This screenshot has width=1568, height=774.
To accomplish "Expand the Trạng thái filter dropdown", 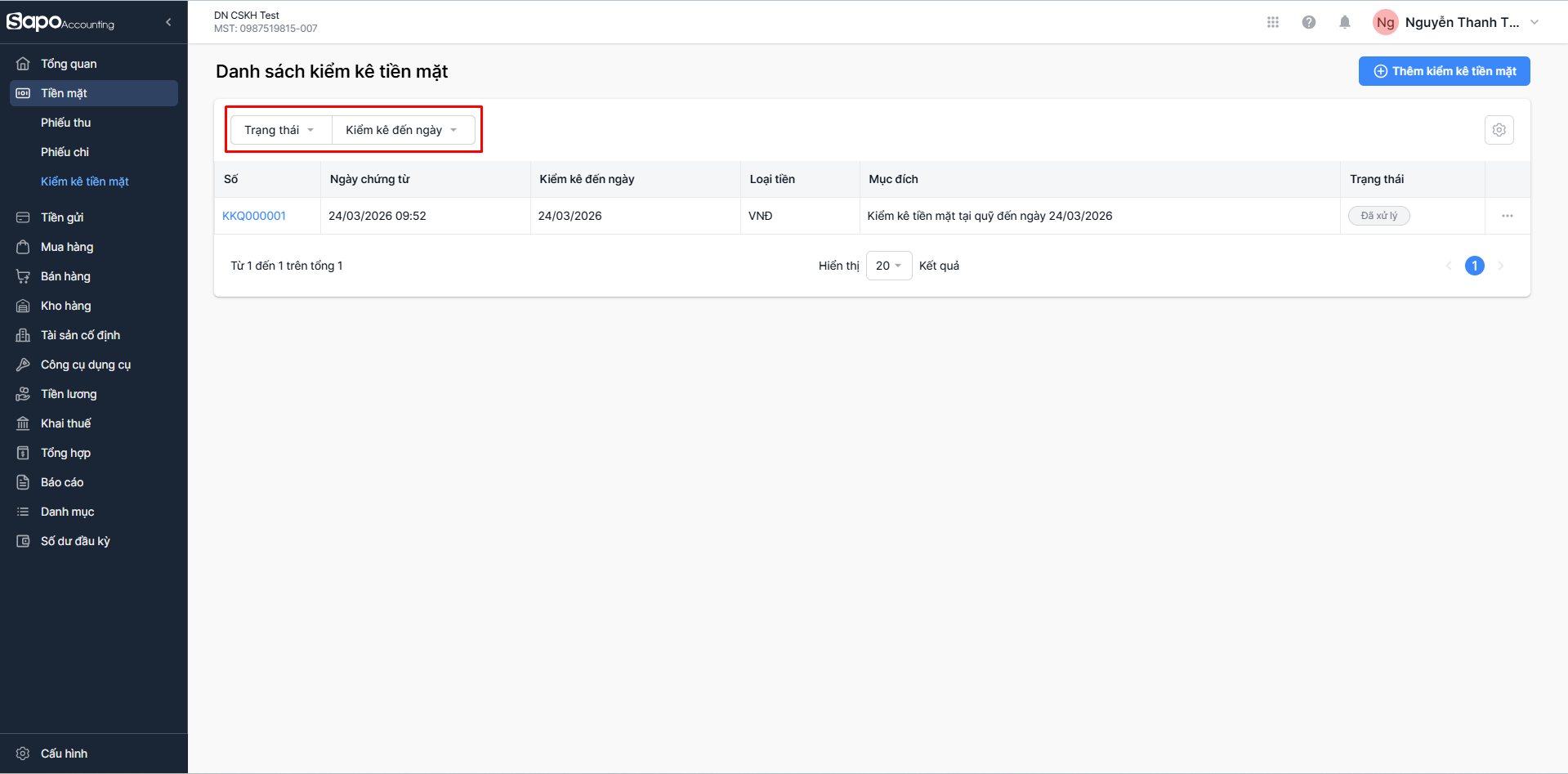I will point(280,130).
